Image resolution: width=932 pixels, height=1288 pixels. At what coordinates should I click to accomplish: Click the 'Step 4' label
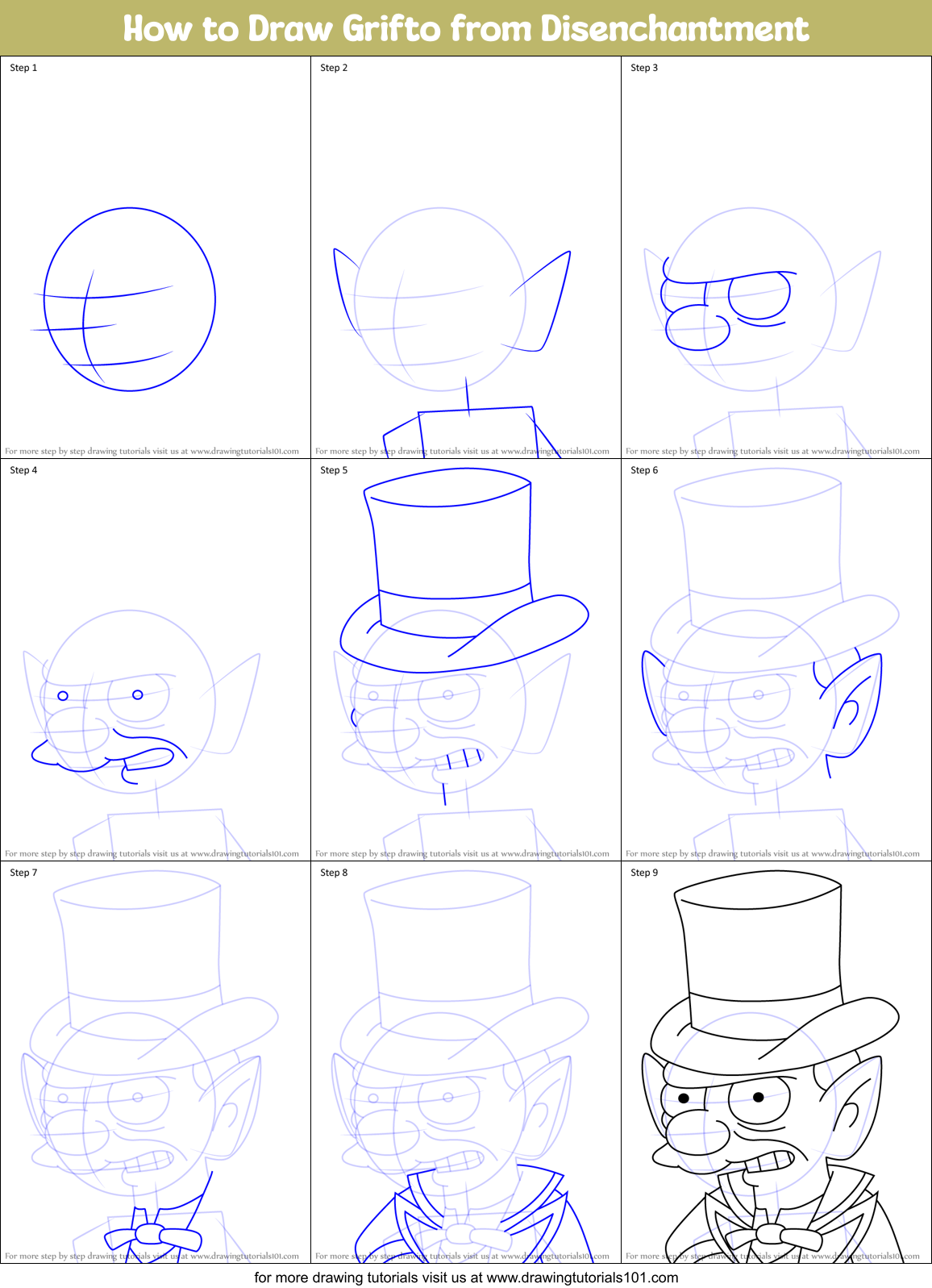click(x=23, y=470)
